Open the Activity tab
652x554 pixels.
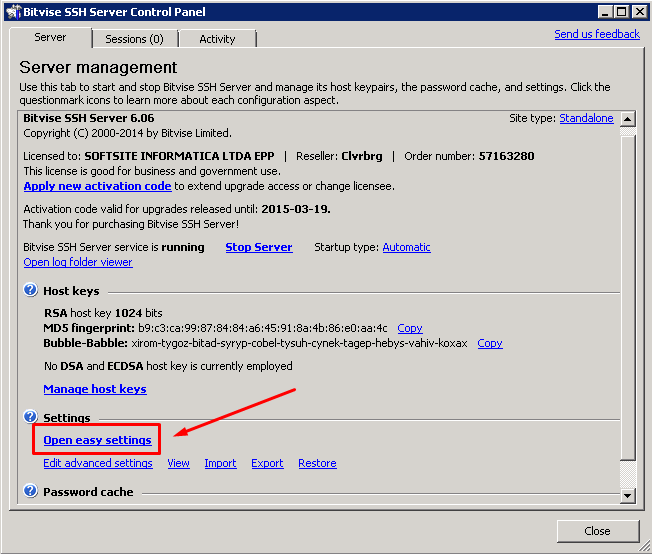coord(217,39)
